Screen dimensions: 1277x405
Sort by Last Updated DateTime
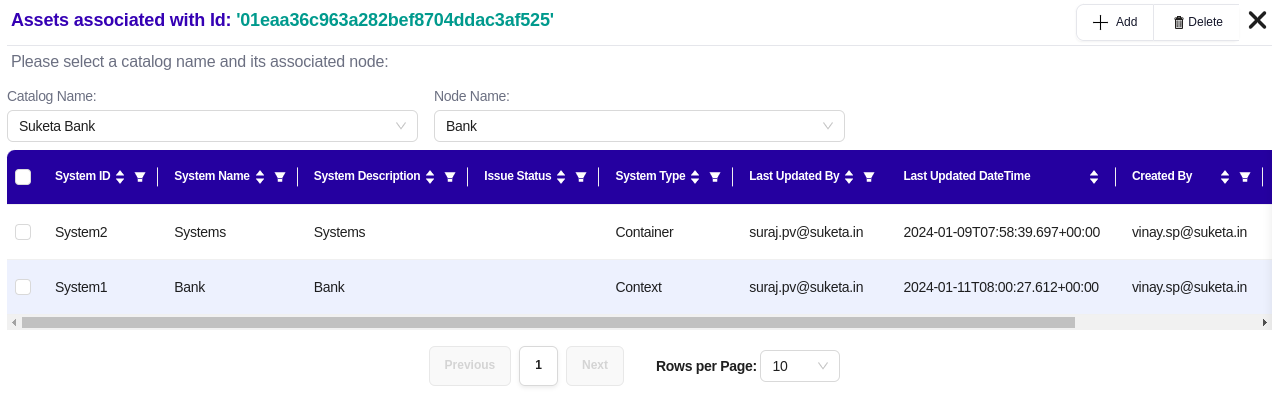pyautogui.click(x=1094, y=177)
